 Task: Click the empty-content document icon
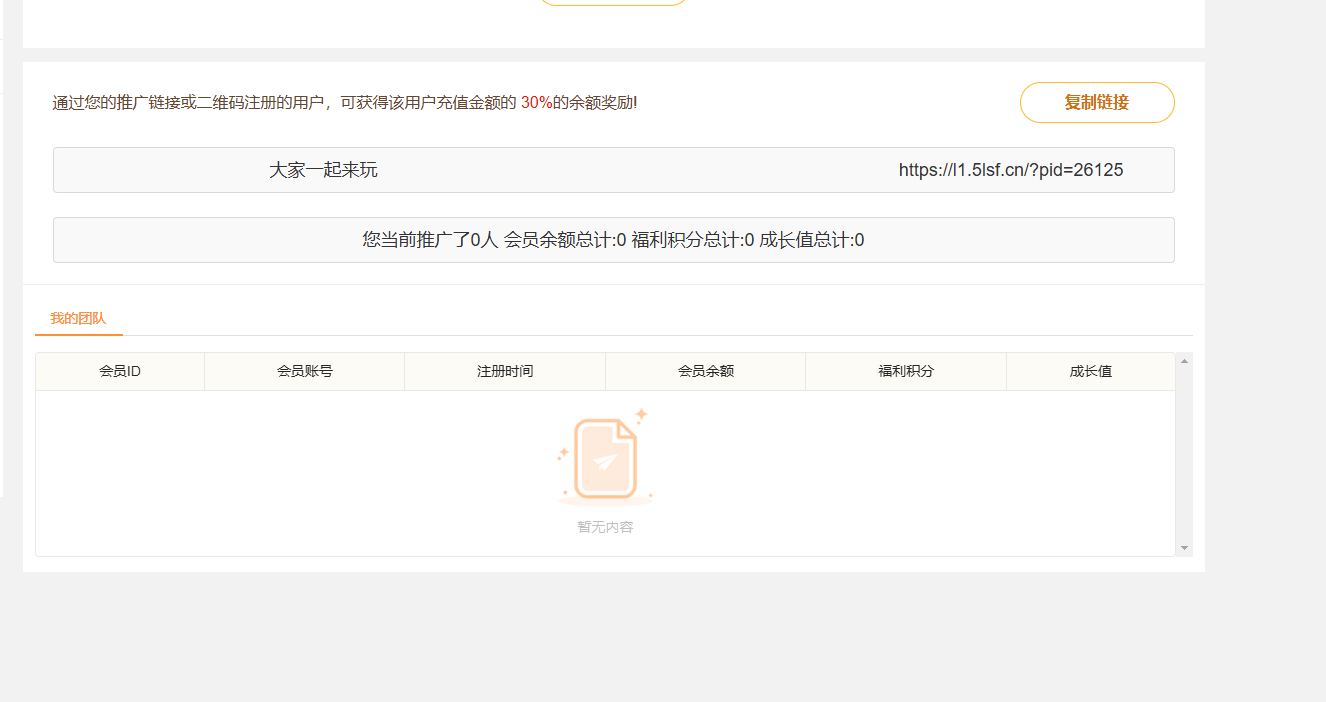pyautogui.click(x=605, y=458)
